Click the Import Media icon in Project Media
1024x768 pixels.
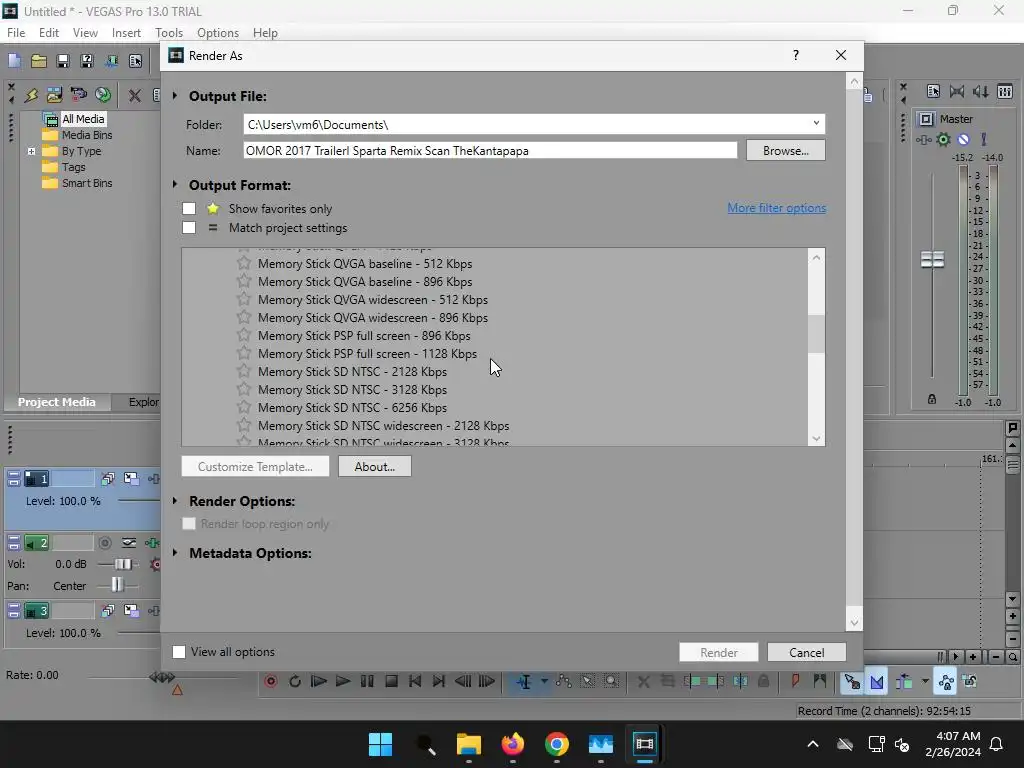pos(54,95)
